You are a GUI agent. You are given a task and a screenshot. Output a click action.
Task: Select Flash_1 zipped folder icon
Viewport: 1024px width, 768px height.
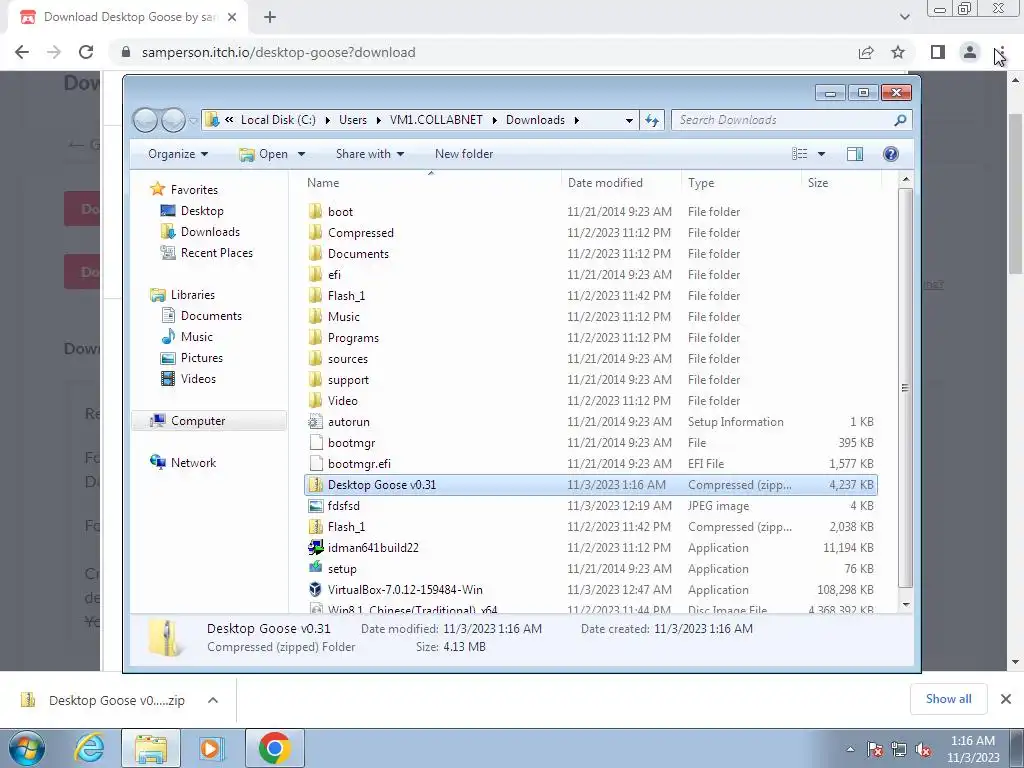[315, 526]
